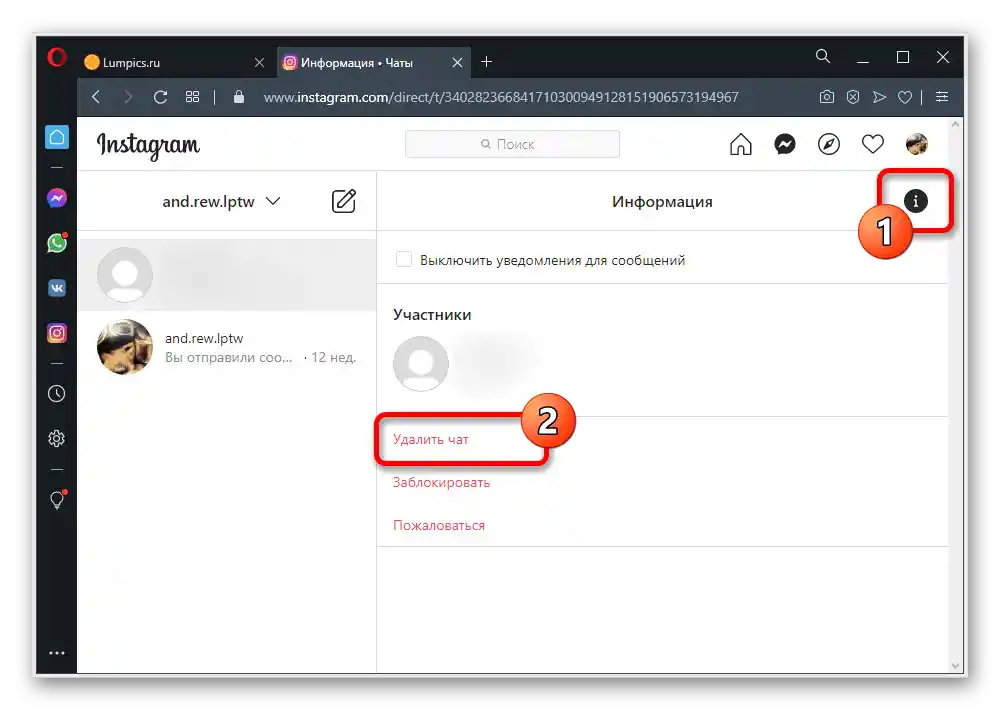Click the page scrollbar down arrow

[x=955, y=665]
